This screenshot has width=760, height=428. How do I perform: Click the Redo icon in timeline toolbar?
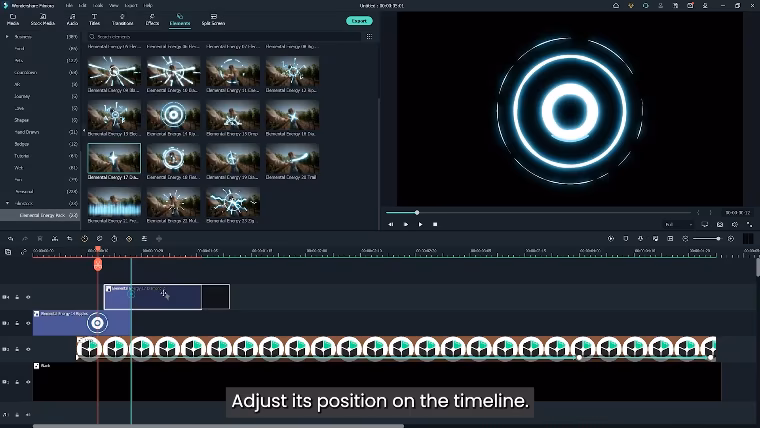pos(25,238)
